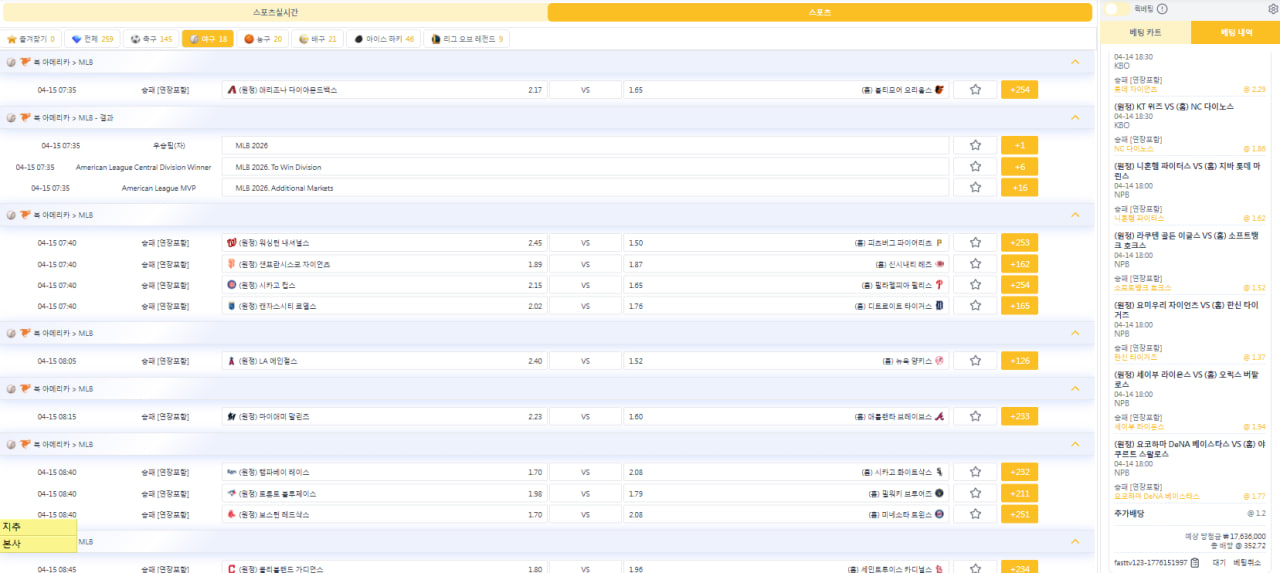Pick Washington Nationals odds 2.45

(385, 243)
